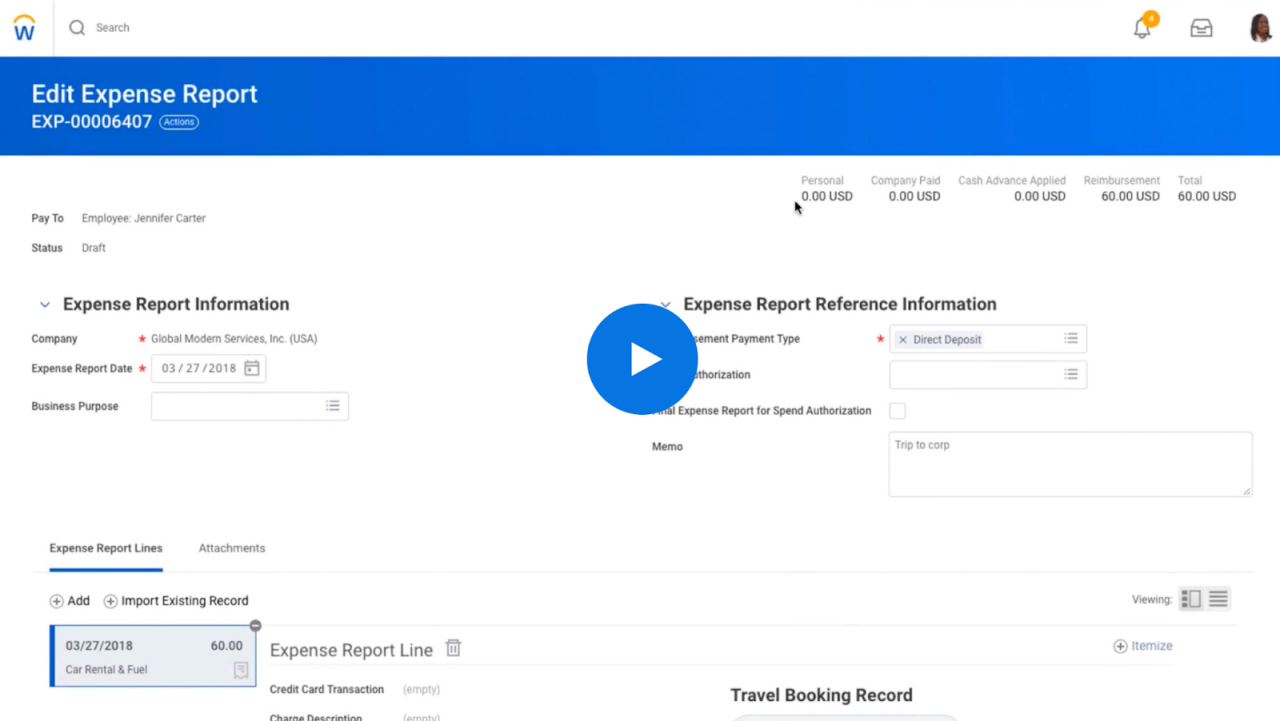This screenshot has width=1280, height=721.
Task: Switch to the Attachments tab
Action: (x=232, y=548)
